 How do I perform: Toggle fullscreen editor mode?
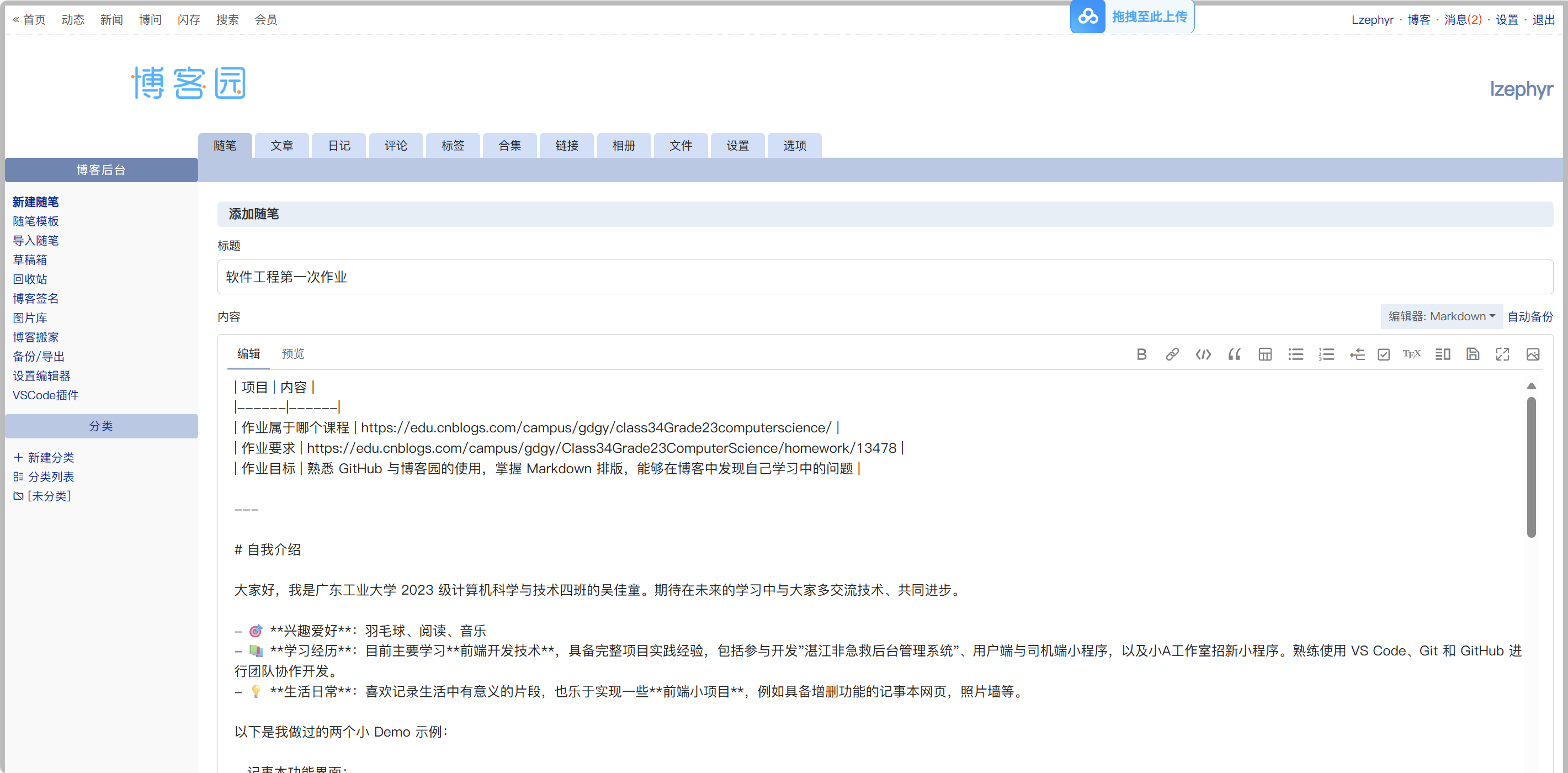(1502, 354)
